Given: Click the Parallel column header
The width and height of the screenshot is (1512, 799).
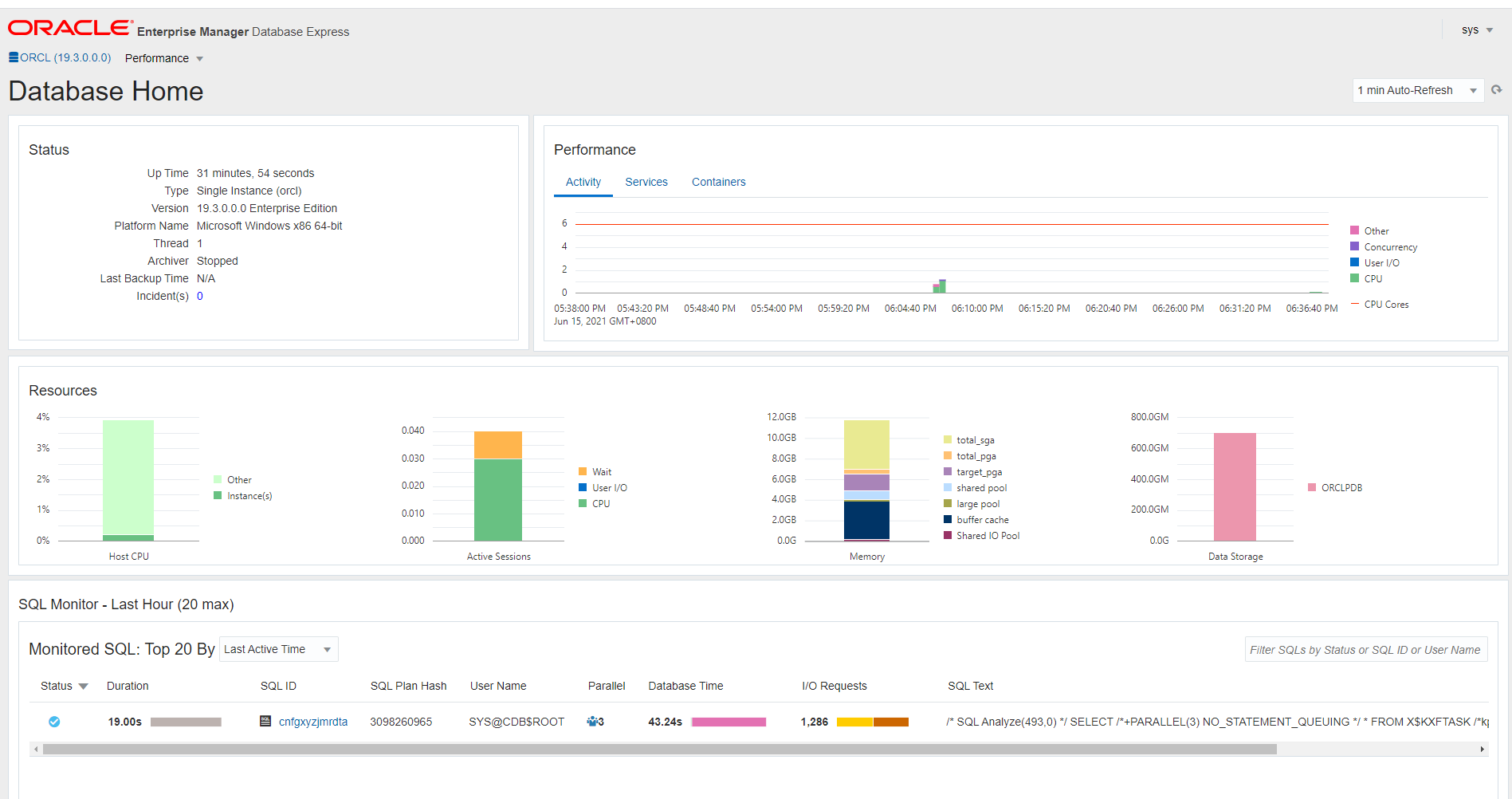Looking at the screenshot, I should click(x=607, y=686).
